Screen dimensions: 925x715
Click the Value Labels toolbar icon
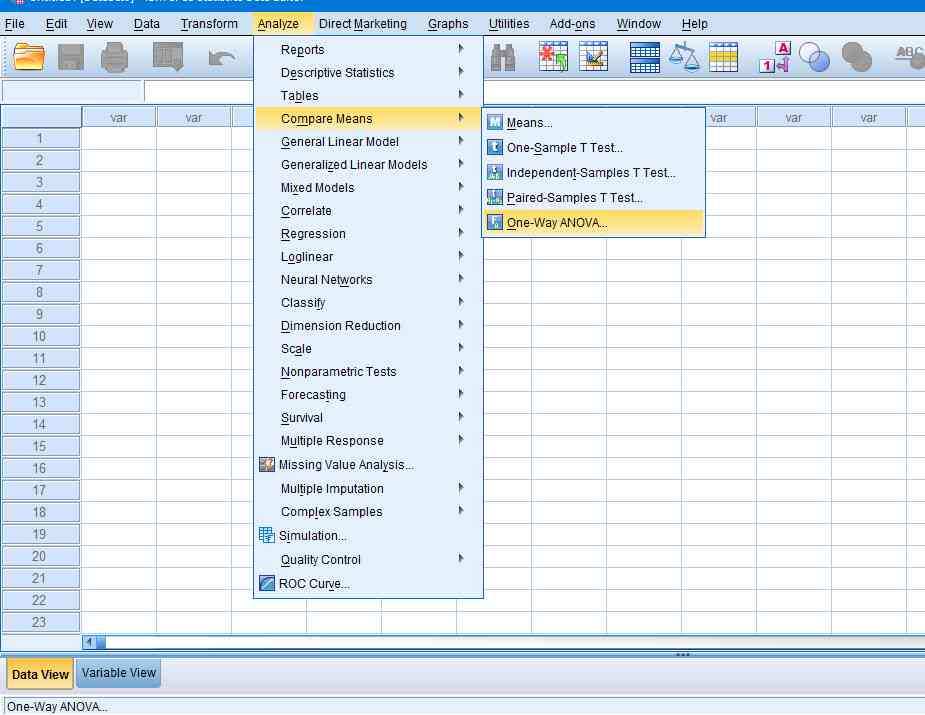coord(775,57)
